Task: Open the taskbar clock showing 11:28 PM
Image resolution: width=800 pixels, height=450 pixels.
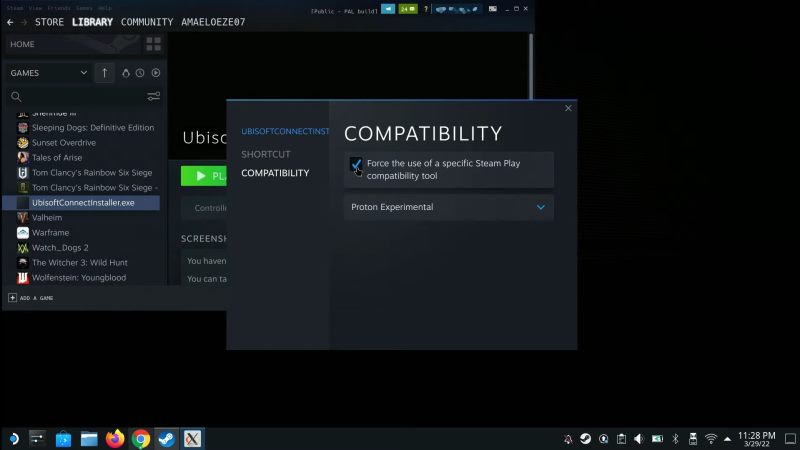Action: pos(757,439)
